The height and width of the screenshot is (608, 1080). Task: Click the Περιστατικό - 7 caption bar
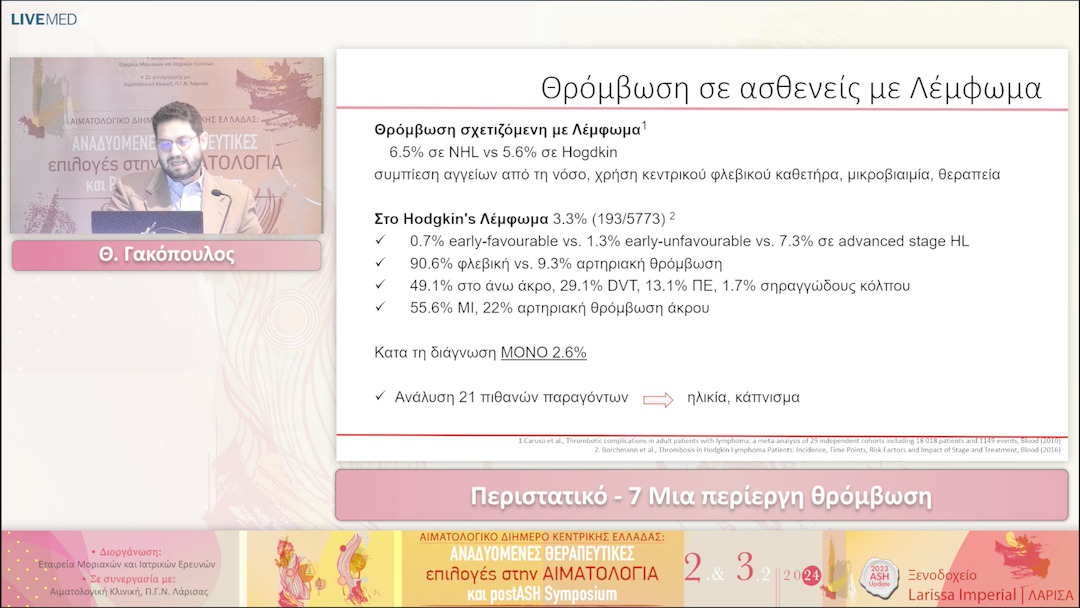tap(701, 496)
